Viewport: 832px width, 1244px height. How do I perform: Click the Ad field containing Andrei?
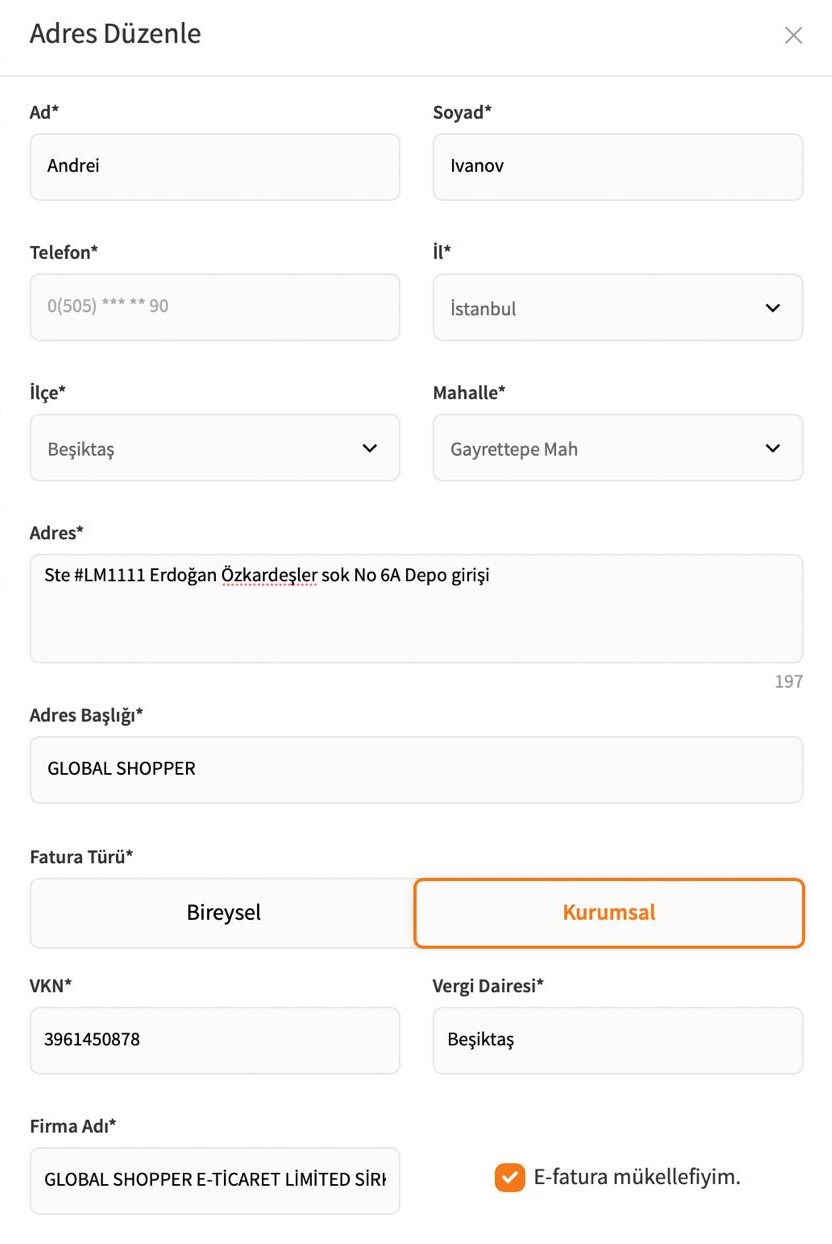click(x=214, y=167)
